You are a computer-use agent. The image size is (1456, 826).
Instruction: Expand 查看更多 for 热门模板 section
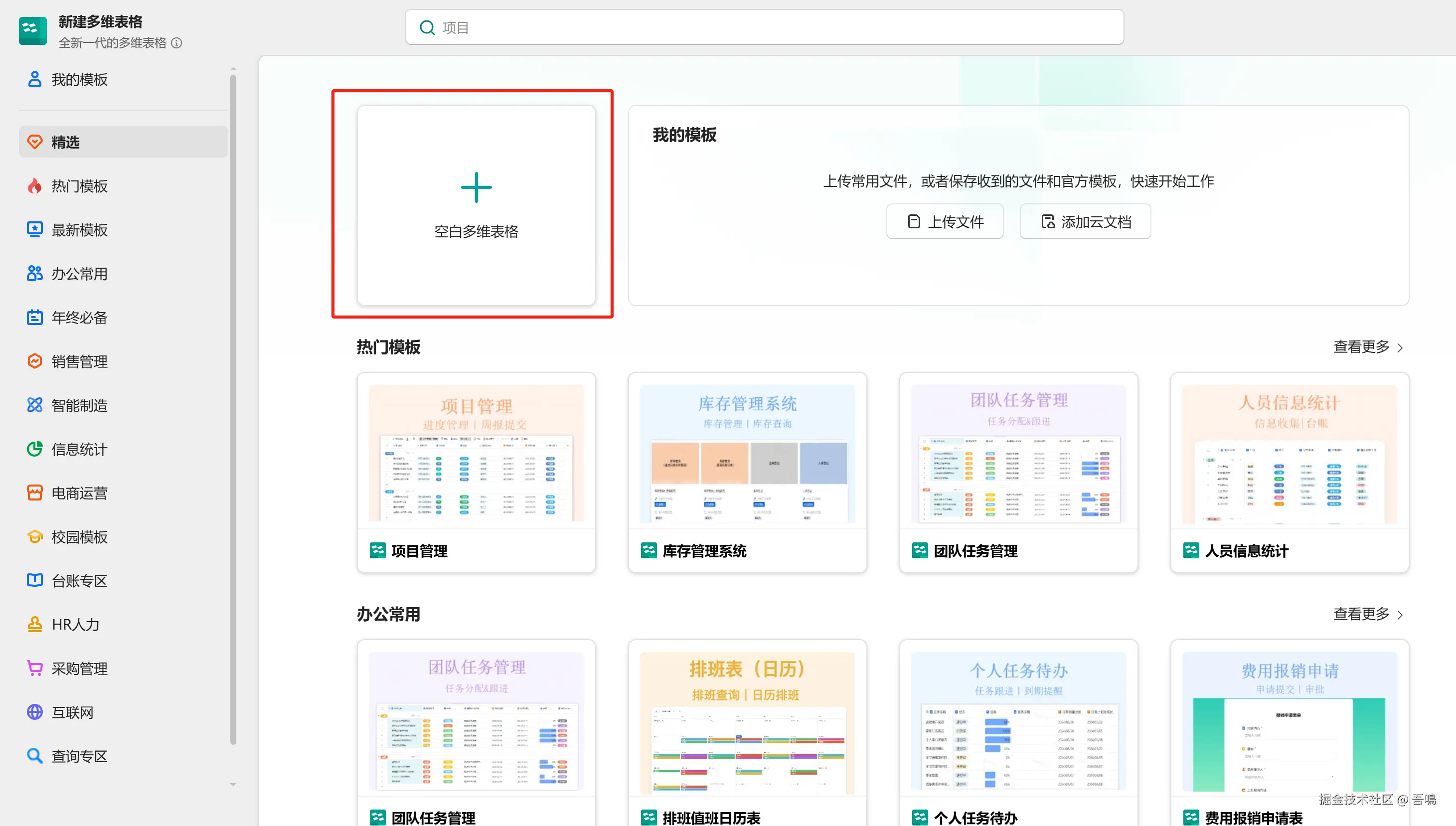1367,346
